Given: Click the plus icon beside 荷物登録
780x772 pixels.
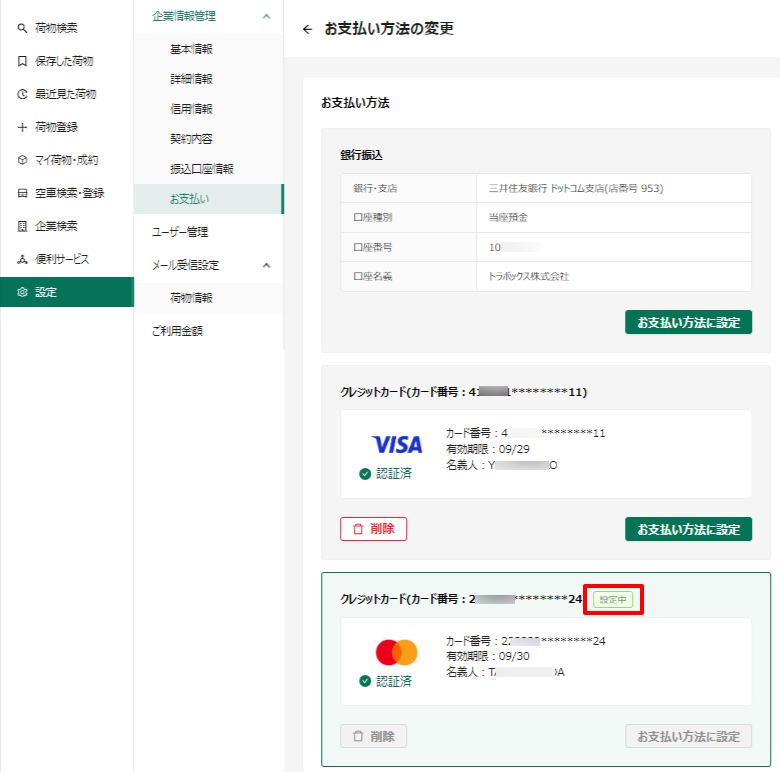Looking at the screenshot, I should pos(22,127).
